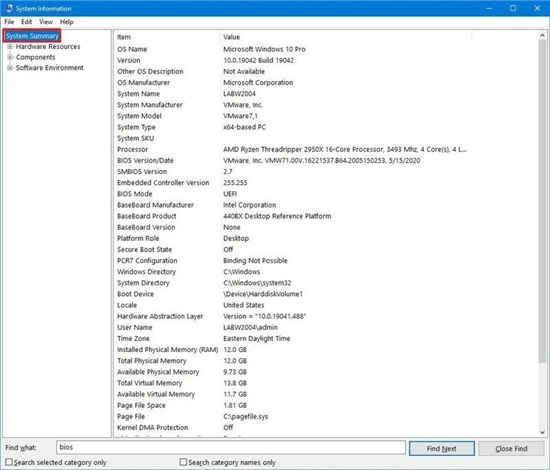The width and height of the screenshot is (550, 470).
Task: Select the PCR7 Configuration row
Action: click(326, 261)
